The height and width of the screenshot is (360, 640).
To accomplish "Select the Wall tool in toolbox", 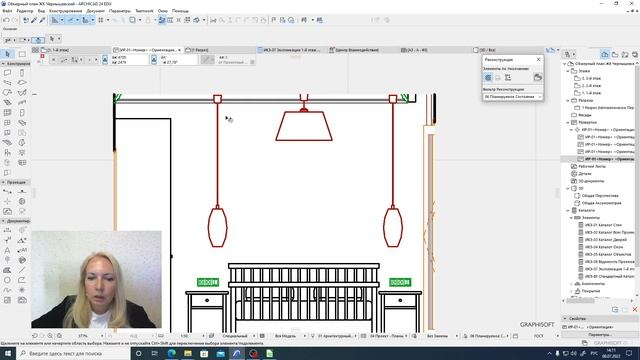I will point(7,73).
